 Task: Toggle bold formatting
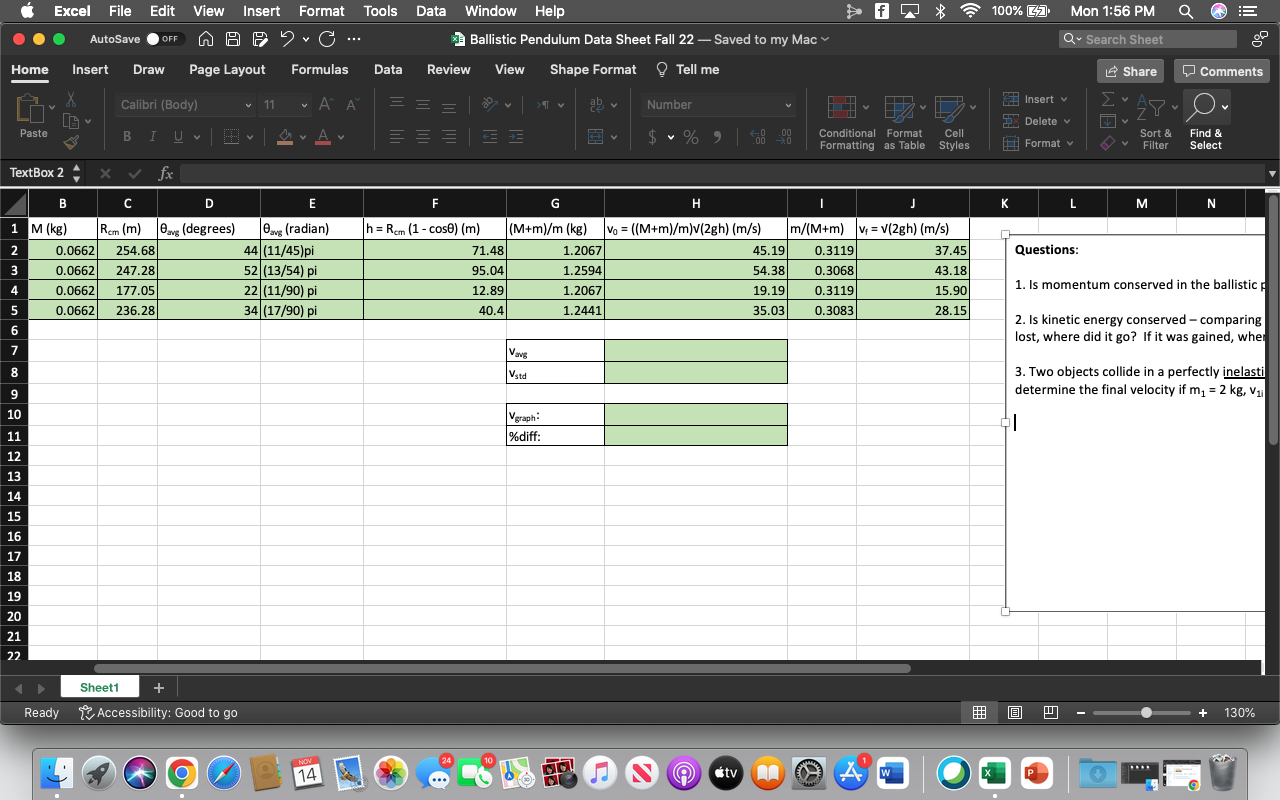pos(127,135)
